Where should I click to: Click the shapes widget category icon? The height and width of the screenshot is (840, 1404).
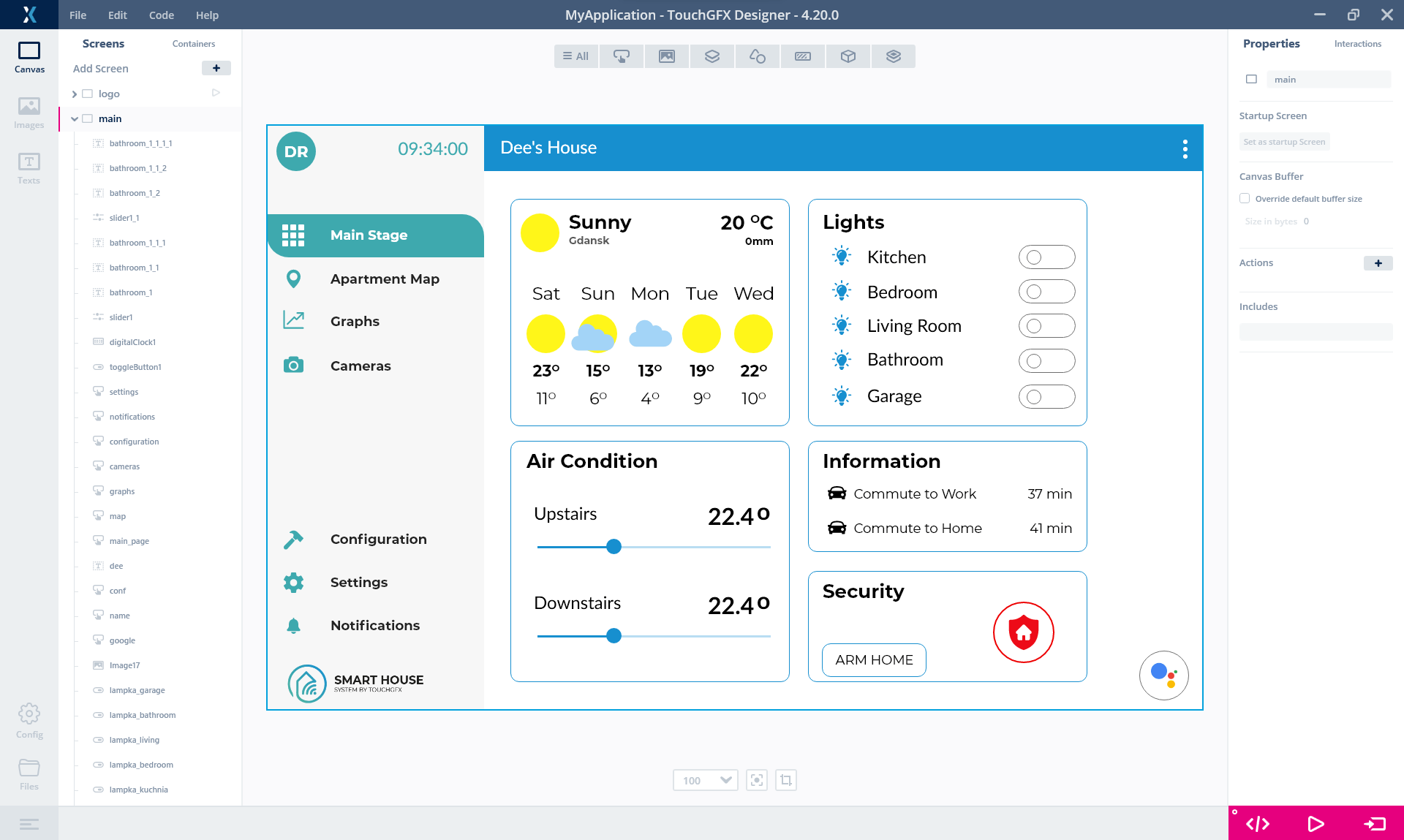758,56
